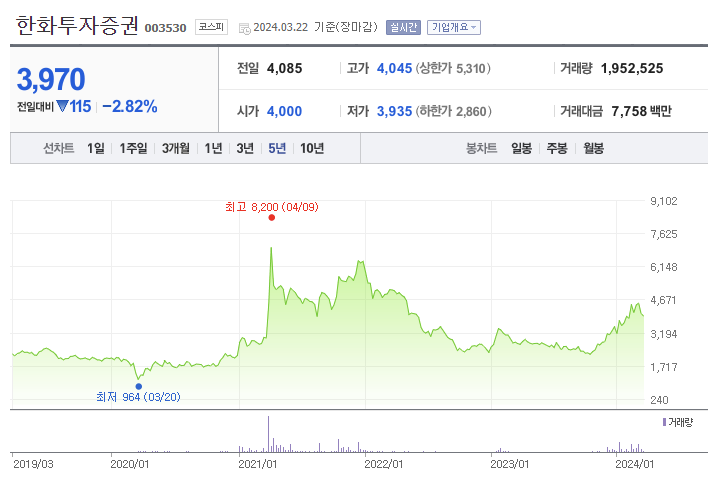This screenshot has width=708, height=477.
Task: Click the change rate -2.82%
Action: coord(130,107)
